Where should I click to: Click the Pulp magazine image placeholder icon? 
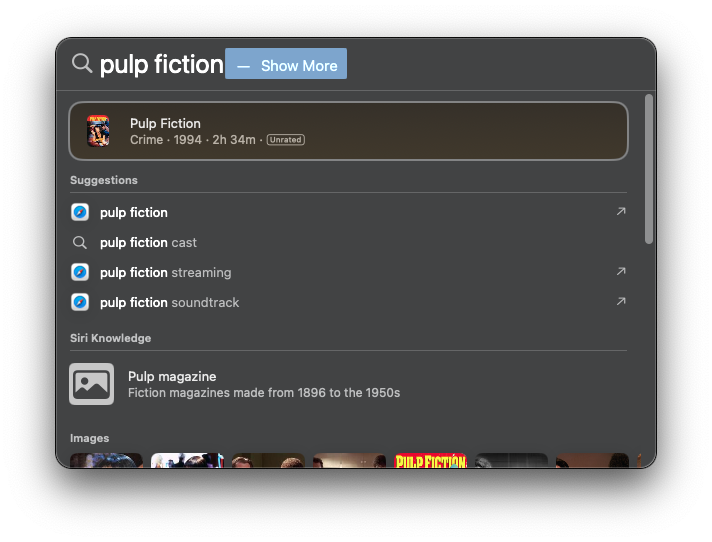click(91, 384)
